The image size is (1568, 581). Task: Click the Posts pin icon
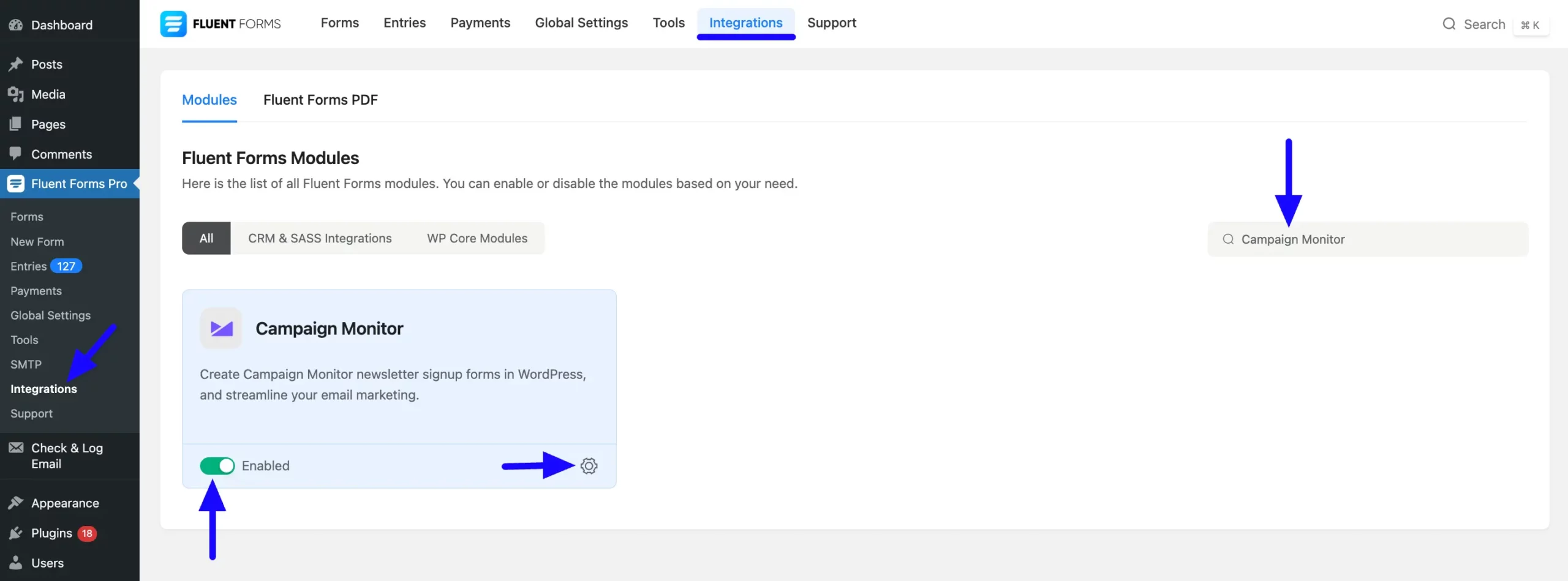16,64
